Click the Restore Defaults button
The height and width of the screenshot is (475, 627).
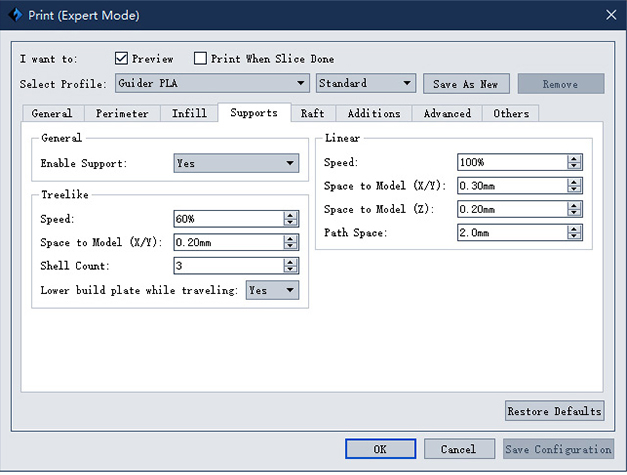[x=554, y=411]
